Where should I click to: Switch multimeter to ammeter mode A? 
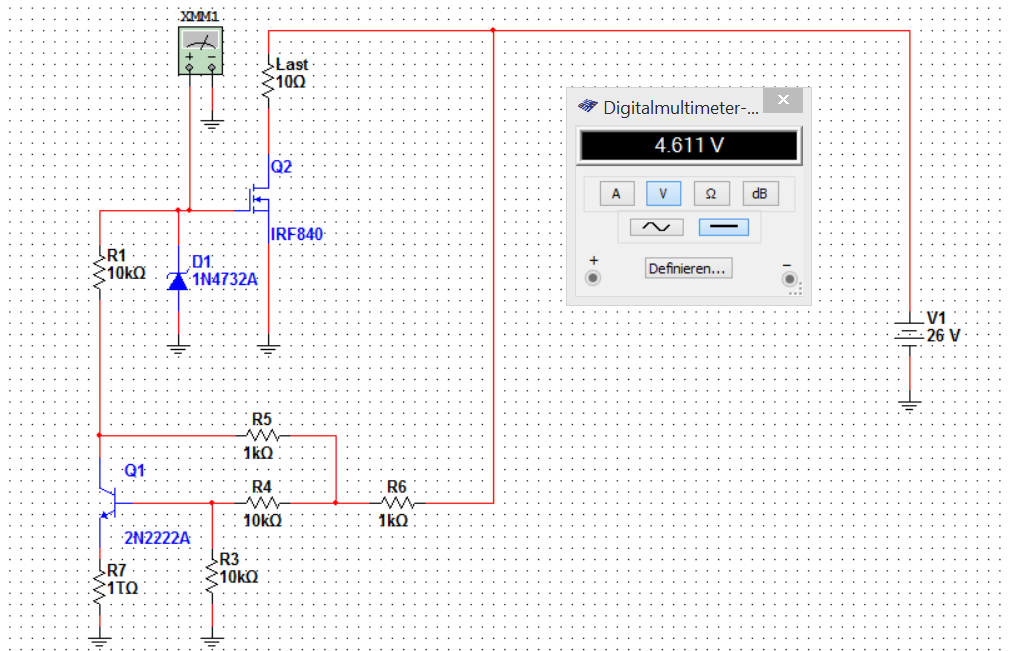(x=616, y=194)
